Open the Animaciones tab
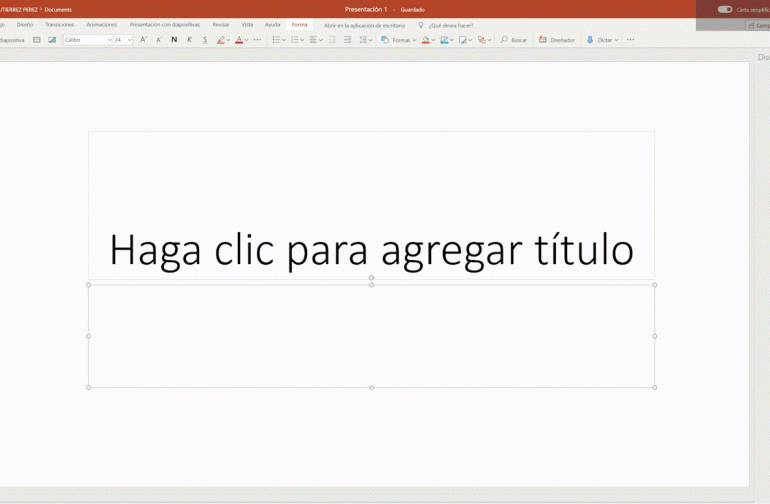 pyautogui.click(x=102, y=25)
